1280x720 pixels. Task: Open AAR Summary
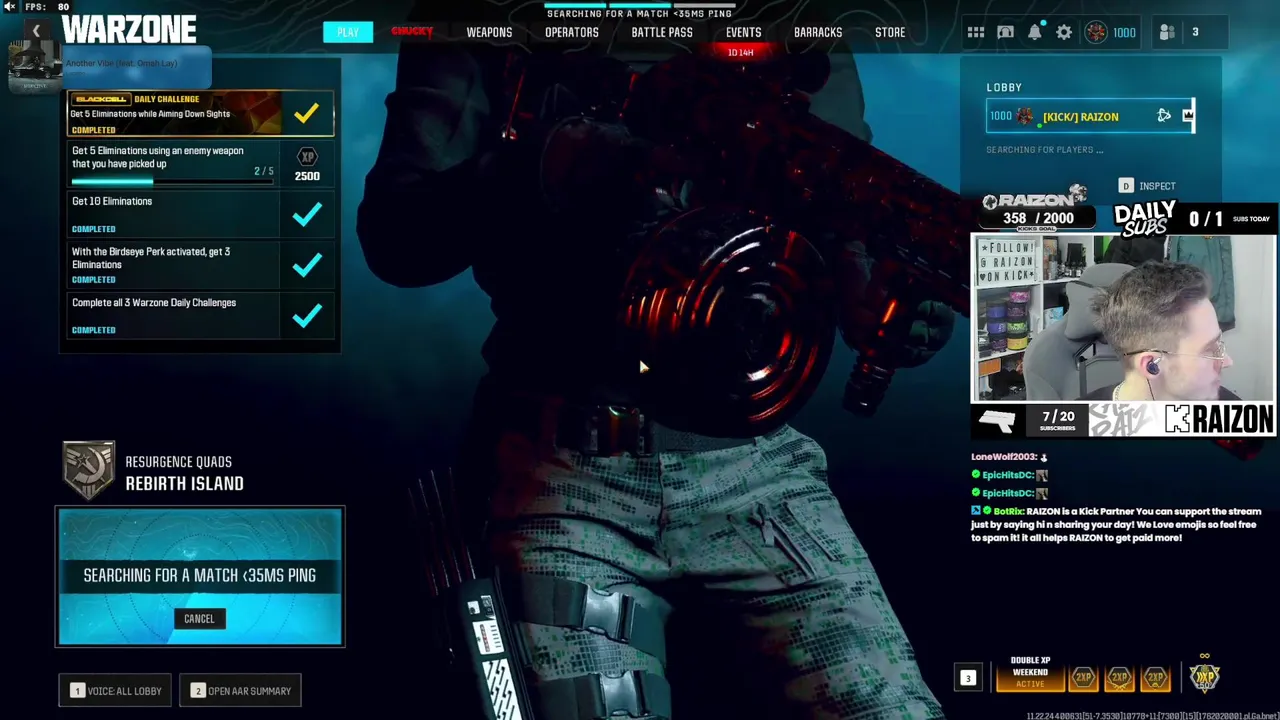point(241,691)
